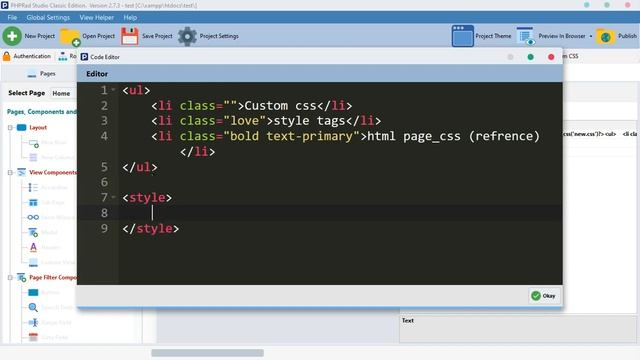Open the Select Page Home dropdown
This screenshot has height=360, width=640.
point(61,93)
